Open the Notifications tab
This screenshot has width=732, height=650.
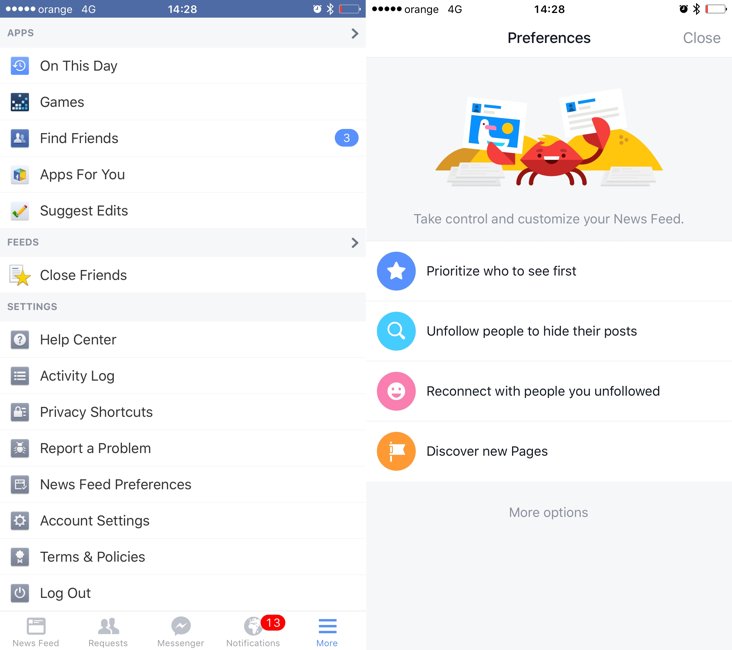[253, 632]
